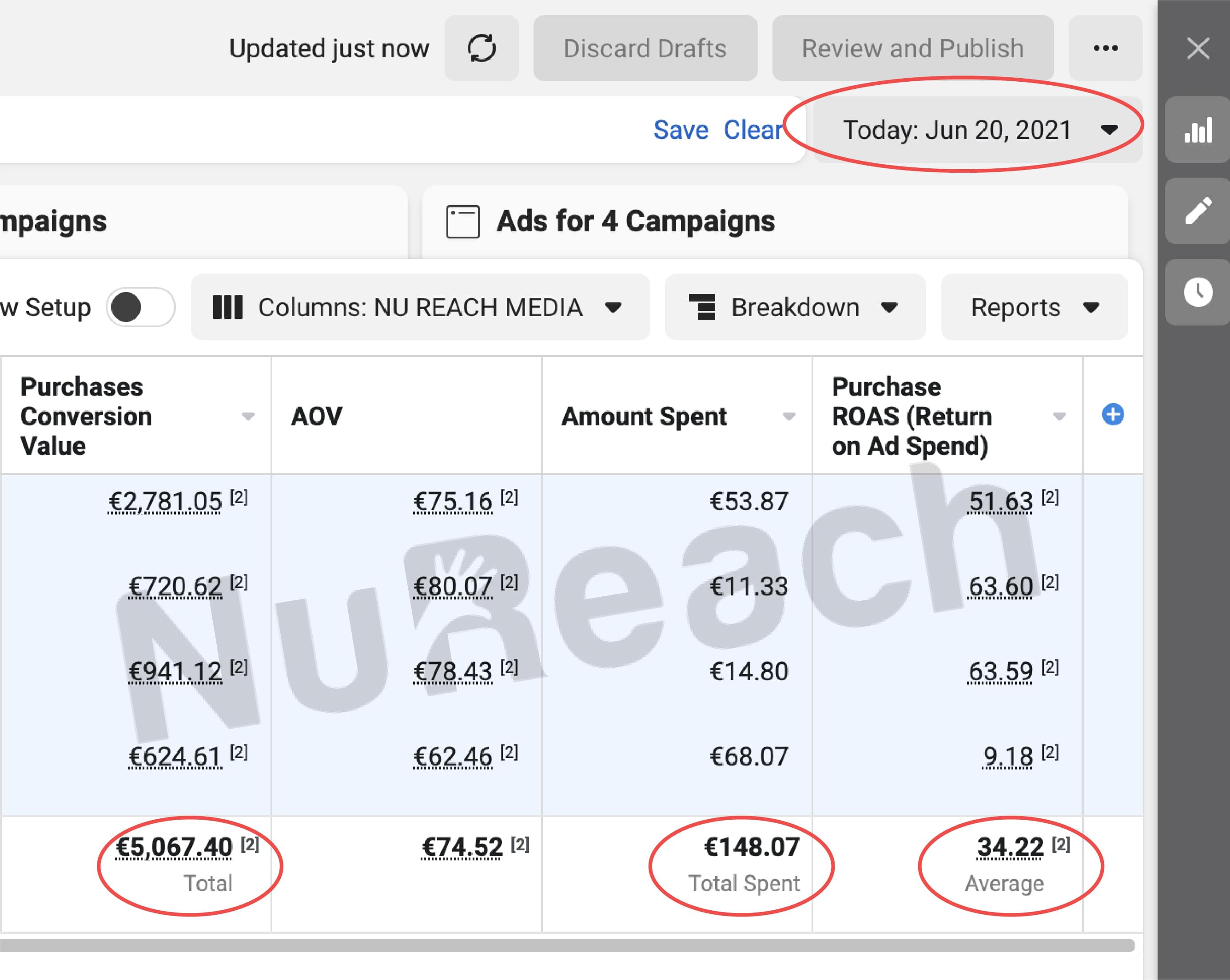Click the Review and Publish button
Viewport: 1230px width, 980px height.
pos(912,48)
